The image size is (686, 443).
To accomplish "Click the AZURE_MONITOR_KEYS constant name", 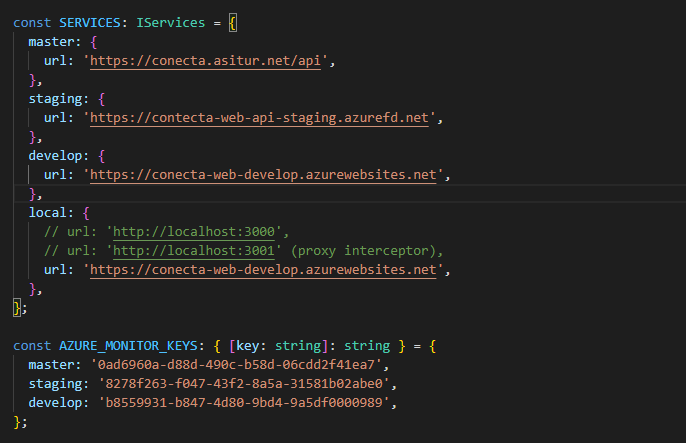I will pyautogui.click(x=129, y=346).
